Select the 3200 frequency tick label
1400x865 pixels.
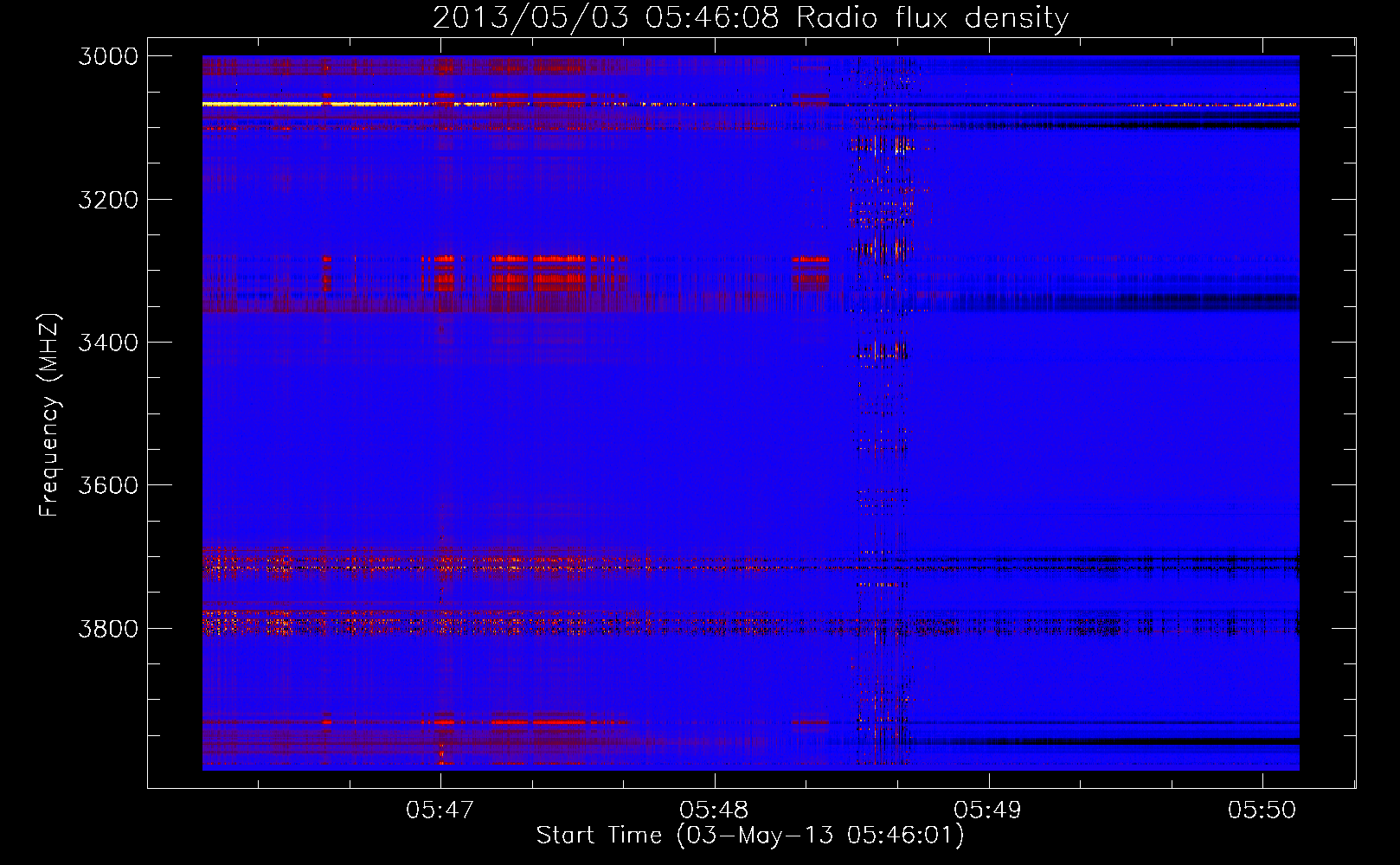[x=108, y=200]
